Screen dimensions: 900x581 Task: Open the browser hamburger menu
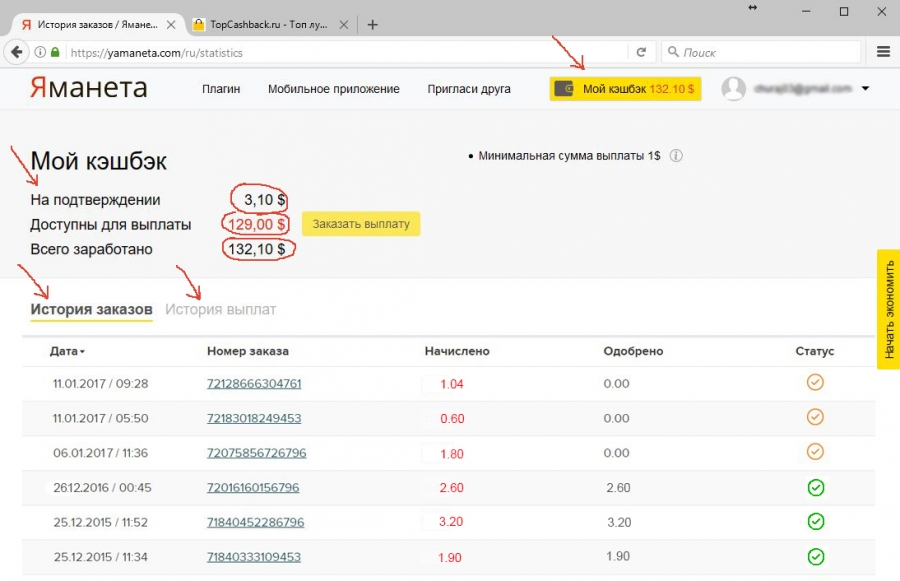click(883, 52)
